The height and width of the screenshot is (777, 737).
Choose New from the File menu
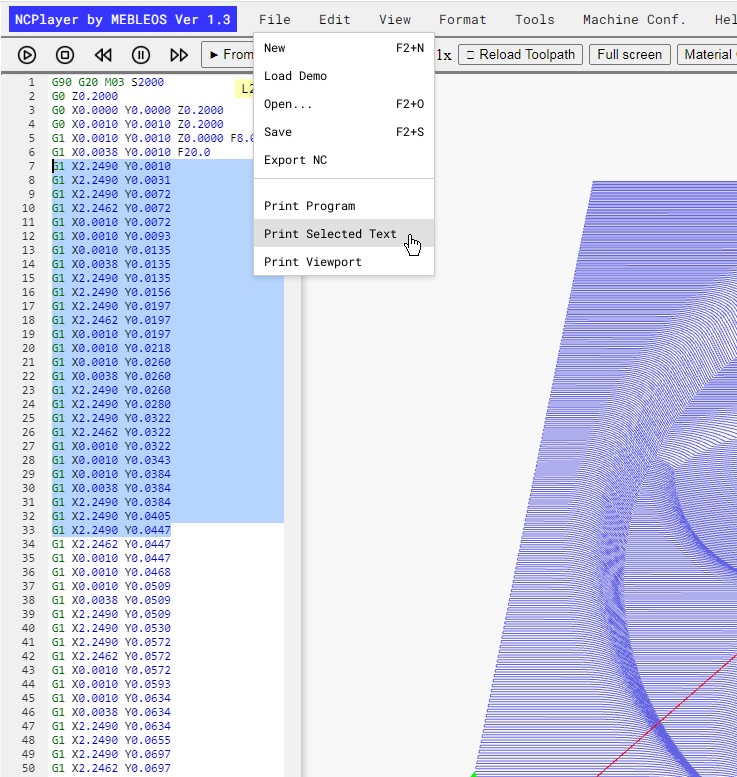coord(344,48)
